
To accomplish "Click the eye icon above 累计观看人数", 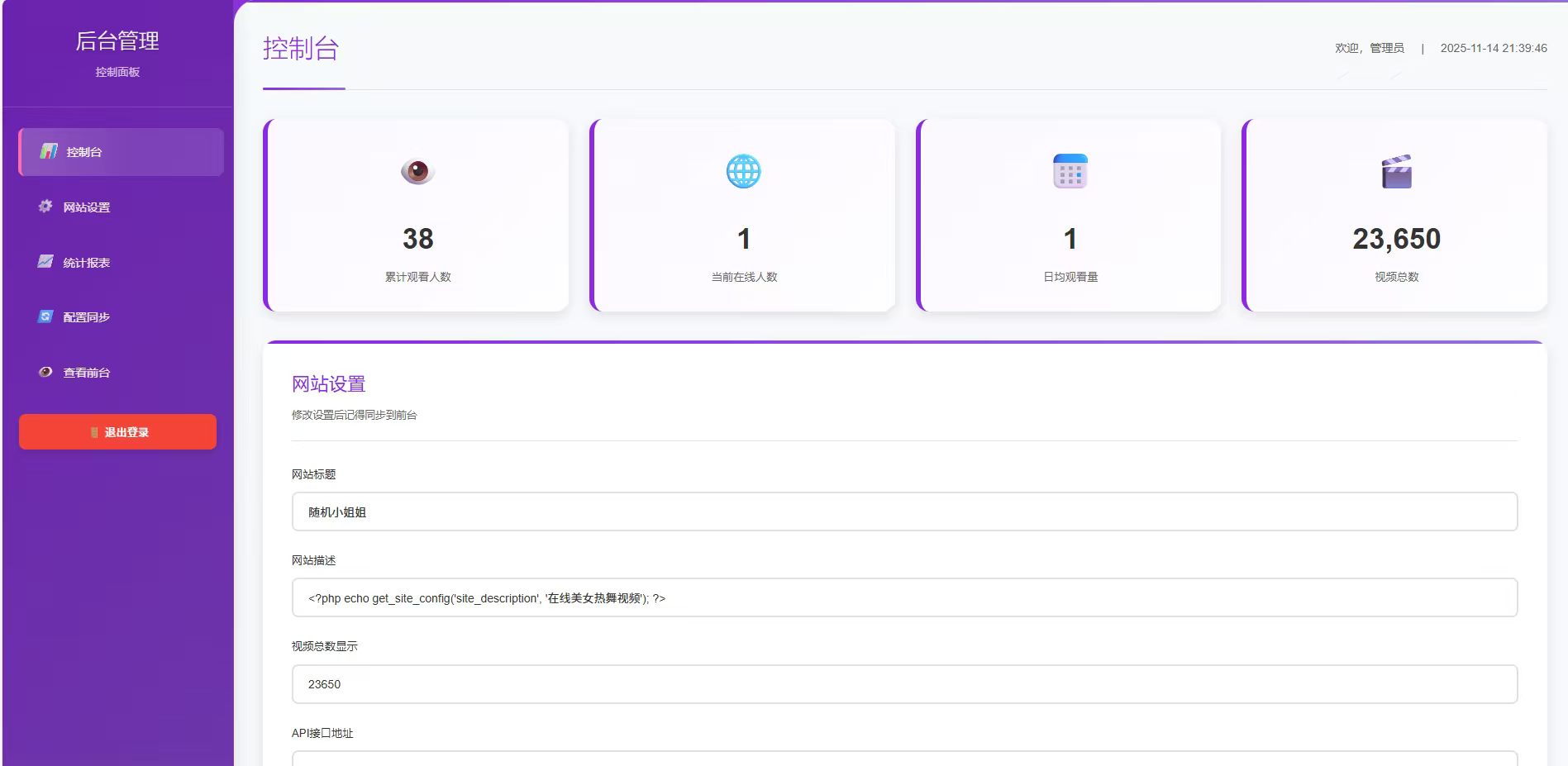I will tap(417, 171).
